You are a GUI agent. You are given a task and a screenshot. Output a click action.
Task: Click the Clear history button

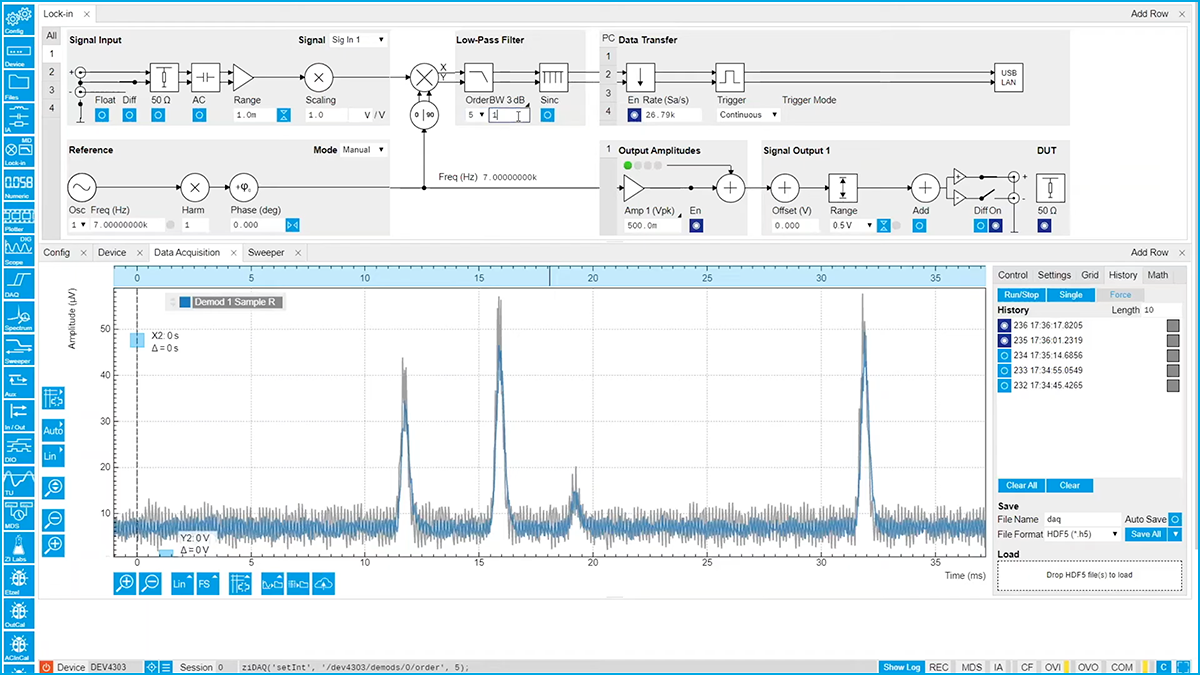click(1070, 485)
